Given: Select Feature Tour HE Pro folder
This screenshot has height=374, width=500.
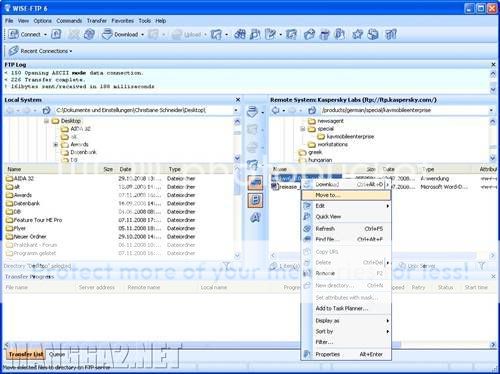Looking at the screenshot, I should (38, 220).
